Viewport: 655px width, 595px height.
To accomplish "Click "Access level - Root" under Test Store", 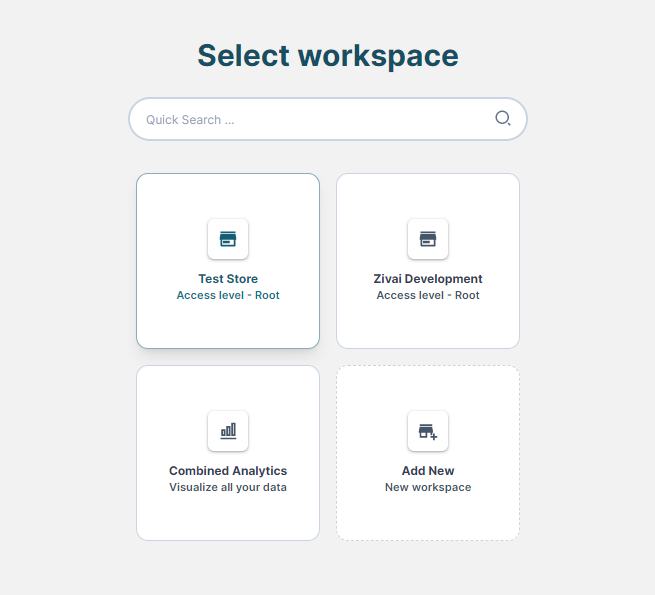I will (x=228, y=296).
